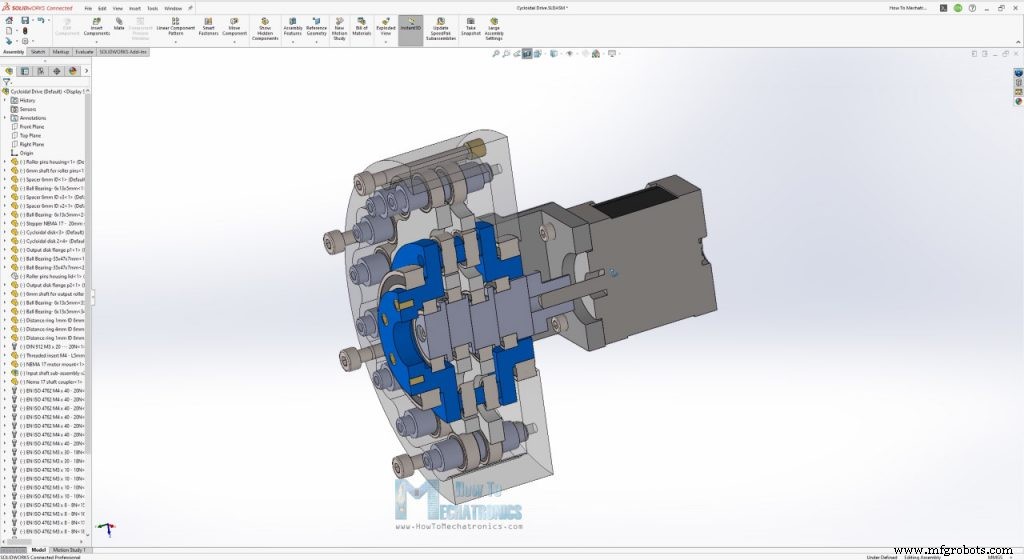Open the Insert menu
This screenshot has height=560, width=1024.
135,8
